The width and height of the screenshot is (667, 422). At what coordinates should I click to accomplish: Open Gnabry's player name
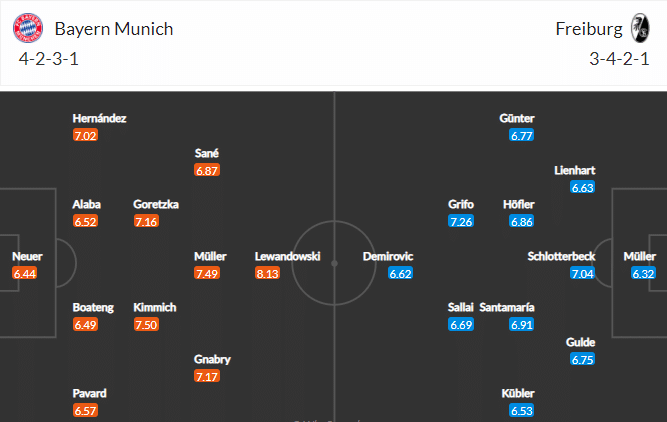pyautogui.click(x=212, y=359)
